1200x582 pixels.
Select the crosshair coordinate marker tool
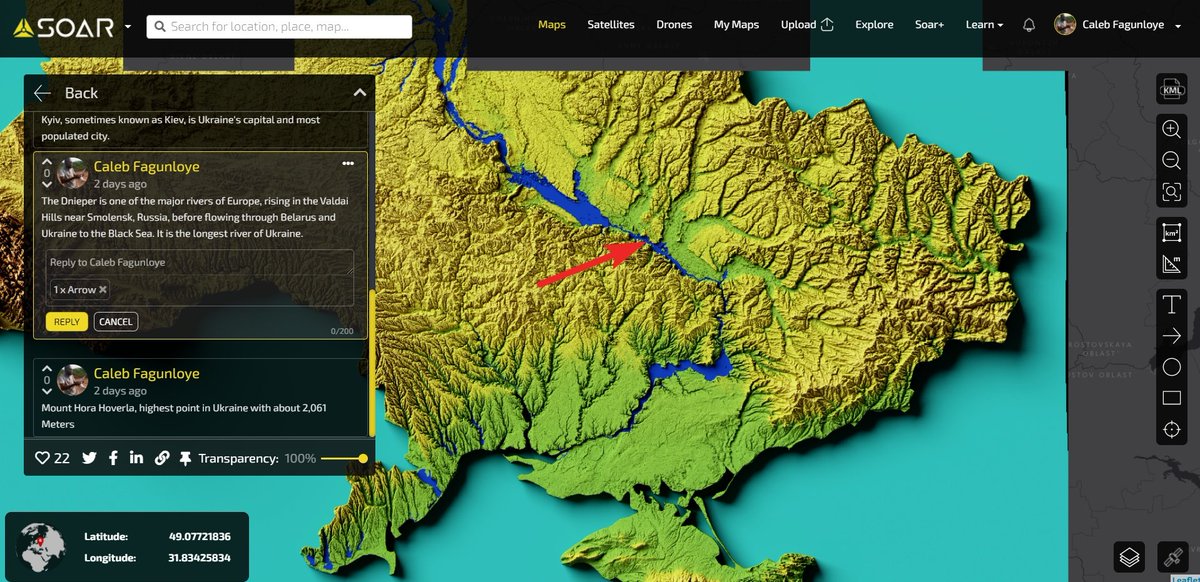1171,430
